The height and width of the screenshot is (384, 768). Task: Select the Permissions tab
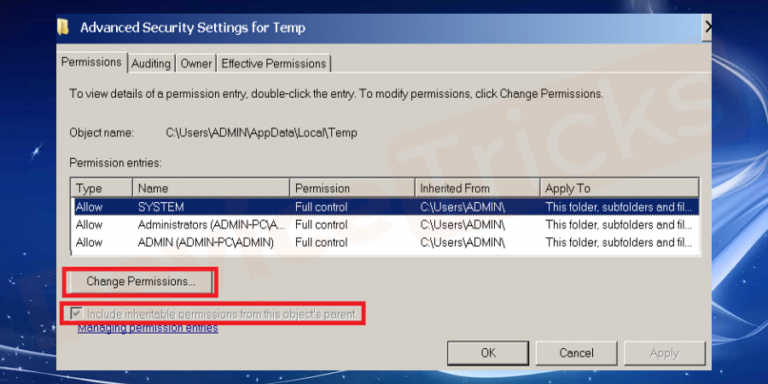pos(92,62)
